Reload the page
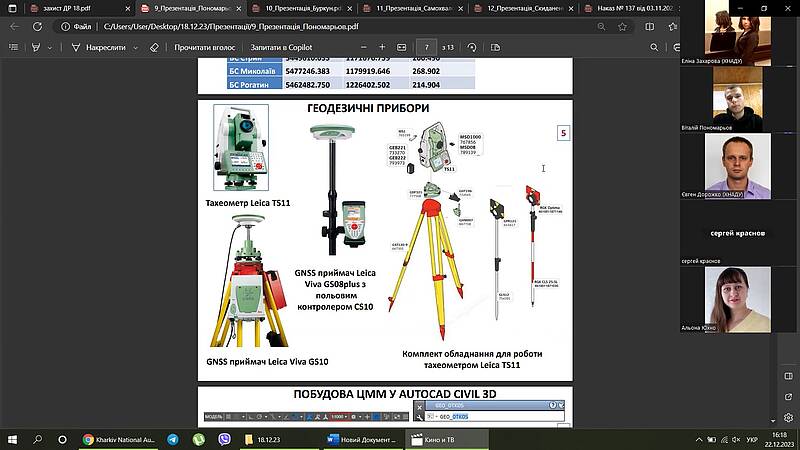The image size is (800, 450). pos(37,27)
